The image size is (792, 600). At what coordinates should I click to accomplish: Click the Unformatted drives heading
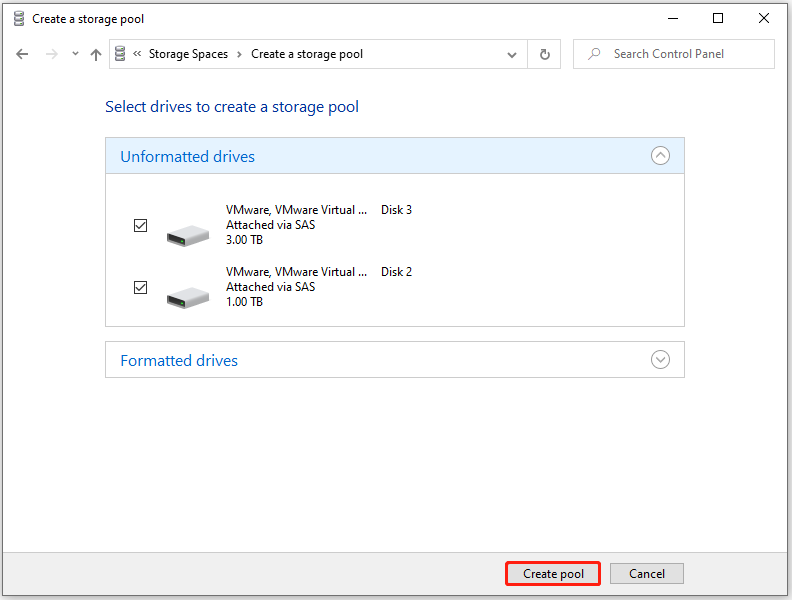[187, 157]
